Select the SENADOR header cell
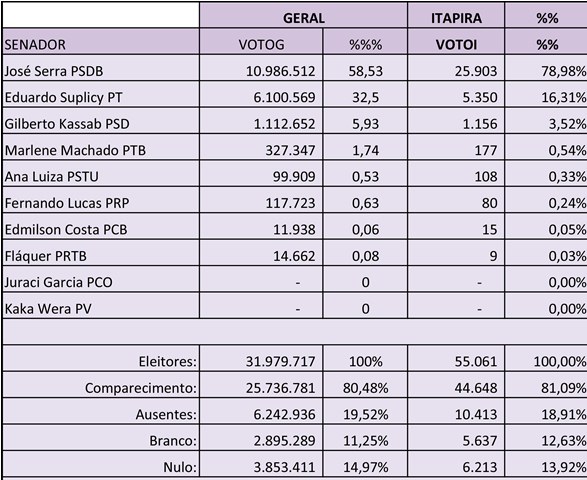 (101, 42)
